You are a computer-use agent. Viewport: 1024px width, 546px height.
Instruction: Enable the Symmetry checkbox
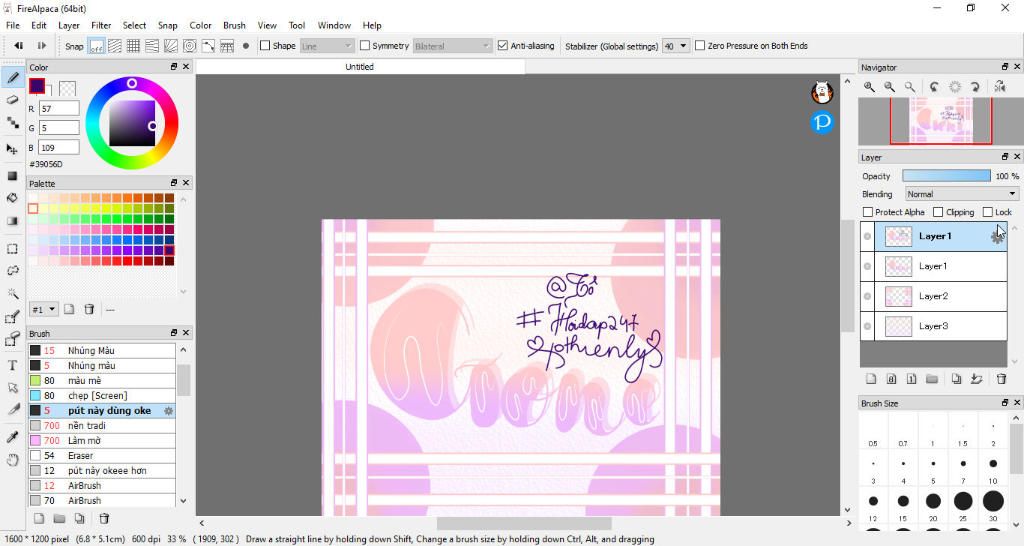[x=365, y=46]
